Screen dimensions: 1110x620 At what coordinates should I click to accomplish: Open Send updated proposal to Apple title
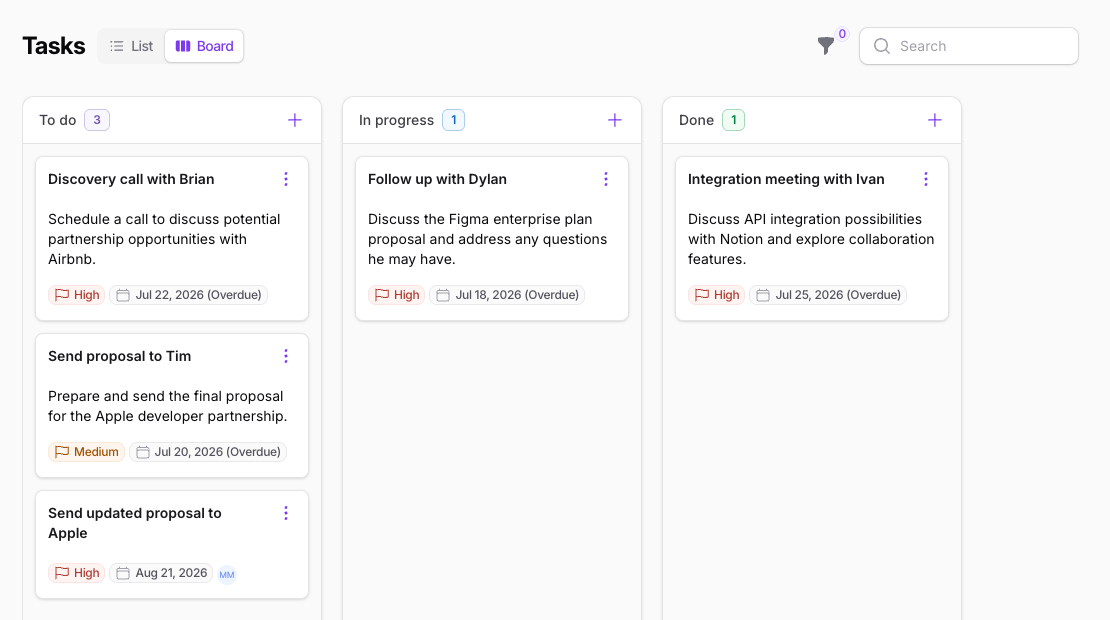coord(135,523)
